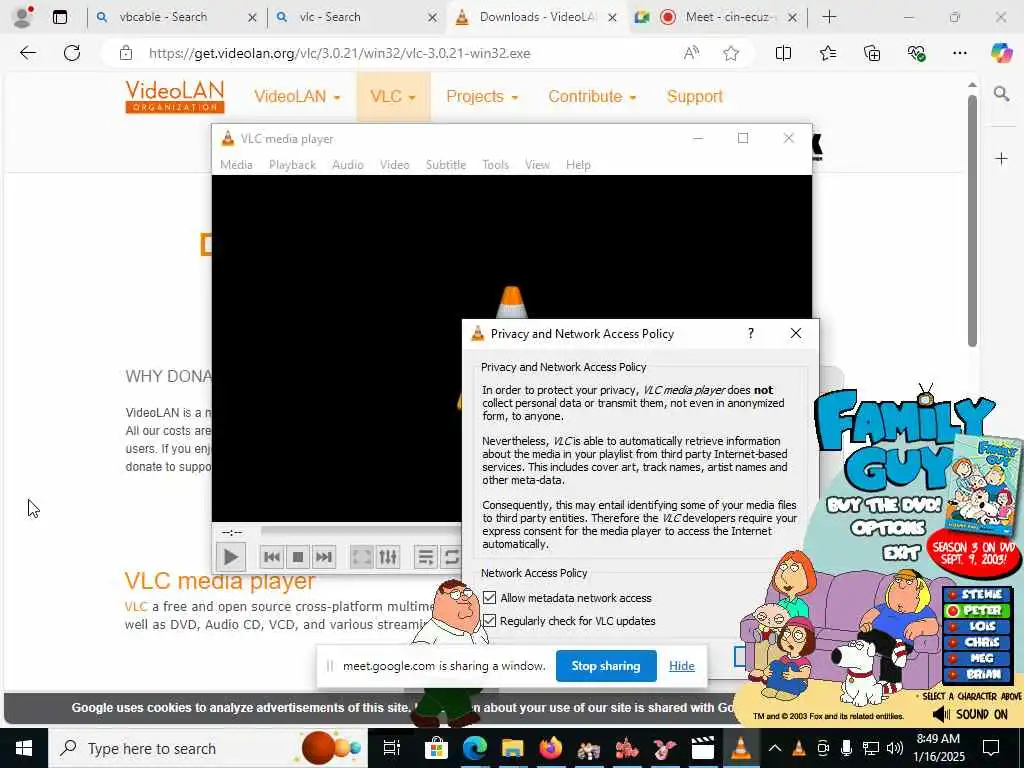Open Edge split screen icon
Screen dimensions: 1024x768
[783, 54]
